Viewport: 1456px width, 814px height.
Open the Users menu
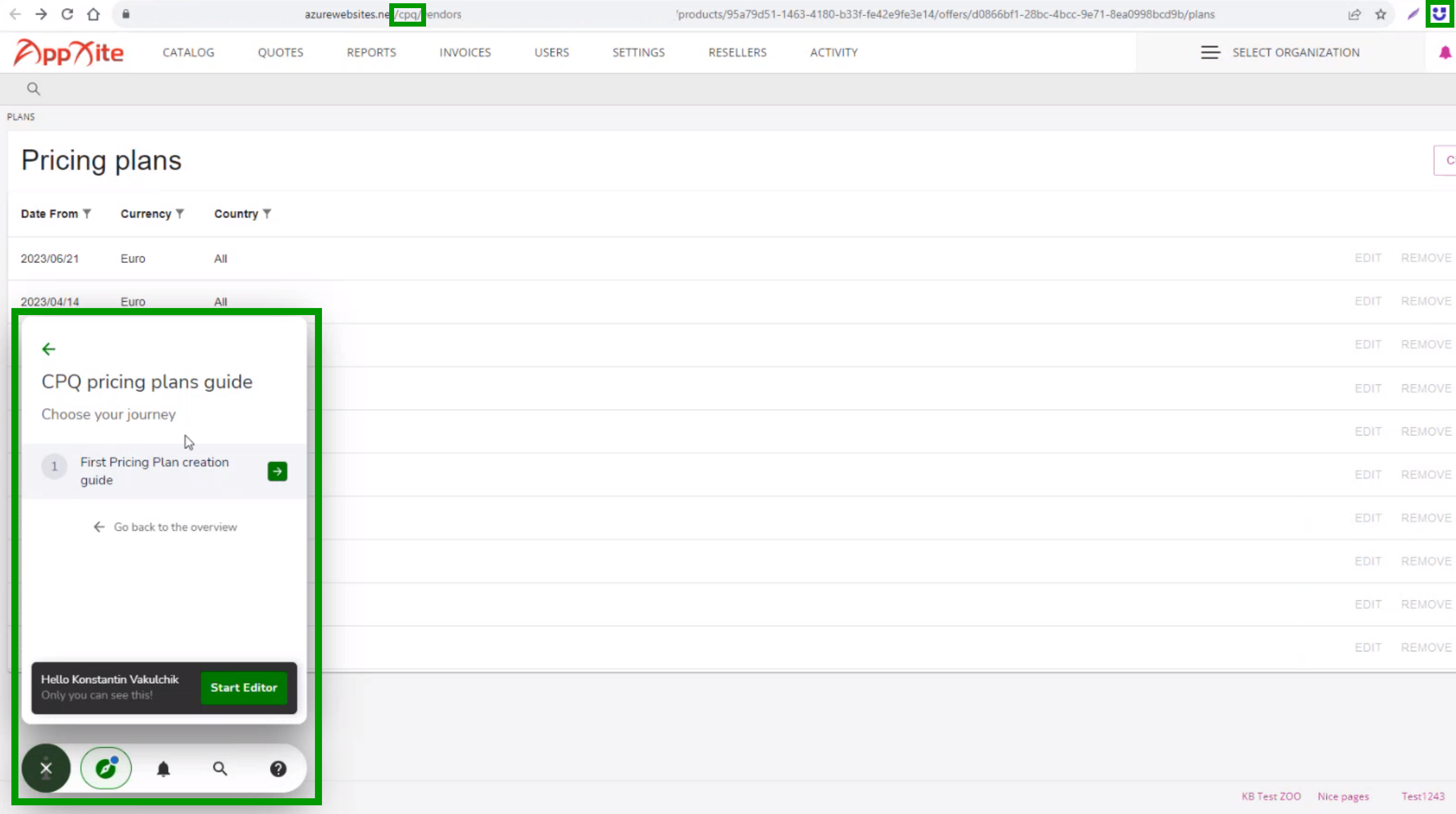coord(552,53)
